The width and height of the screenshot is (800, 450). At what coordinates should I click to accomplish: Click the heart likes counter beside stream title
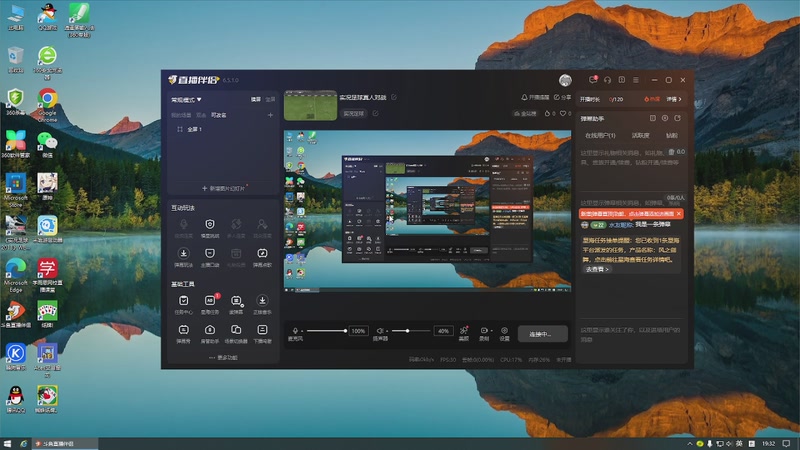(566, 114)
